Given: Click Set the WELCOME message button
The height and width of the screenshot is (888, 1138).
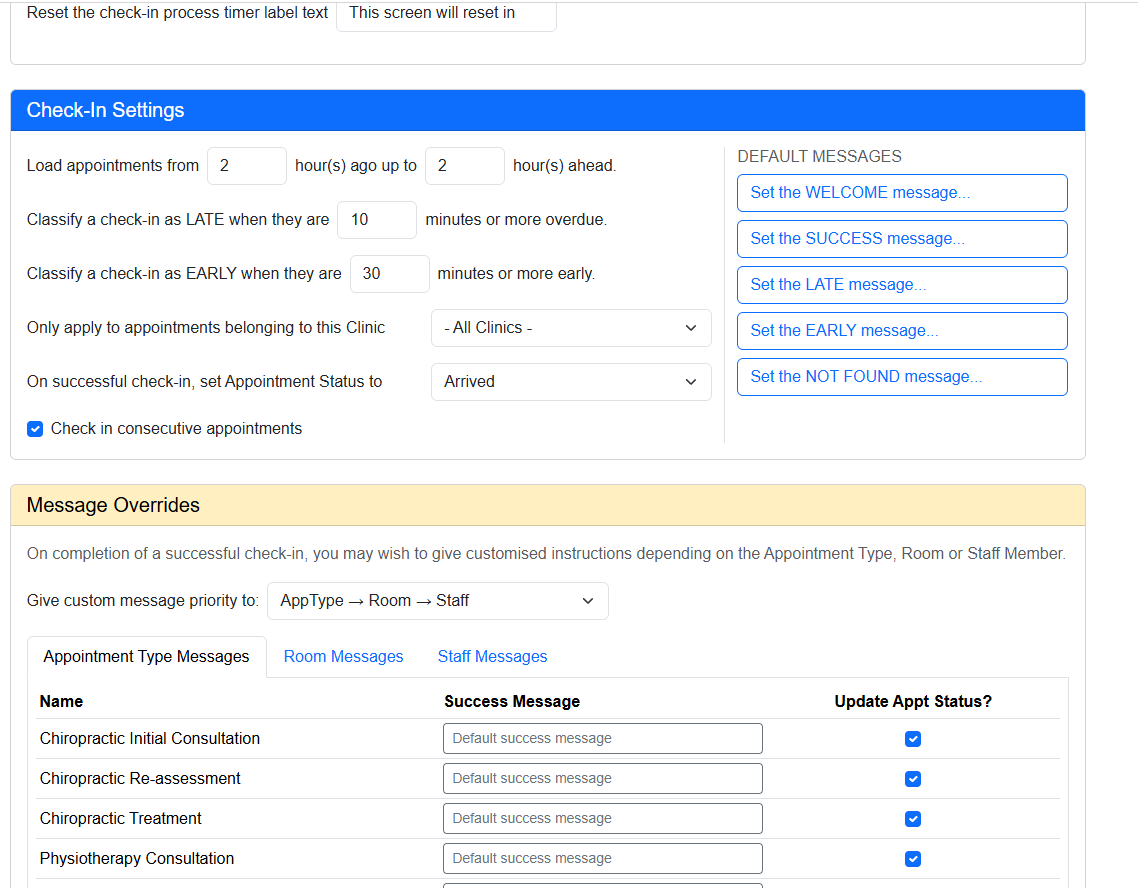Looking at the screenshot, I should [902, 193].
